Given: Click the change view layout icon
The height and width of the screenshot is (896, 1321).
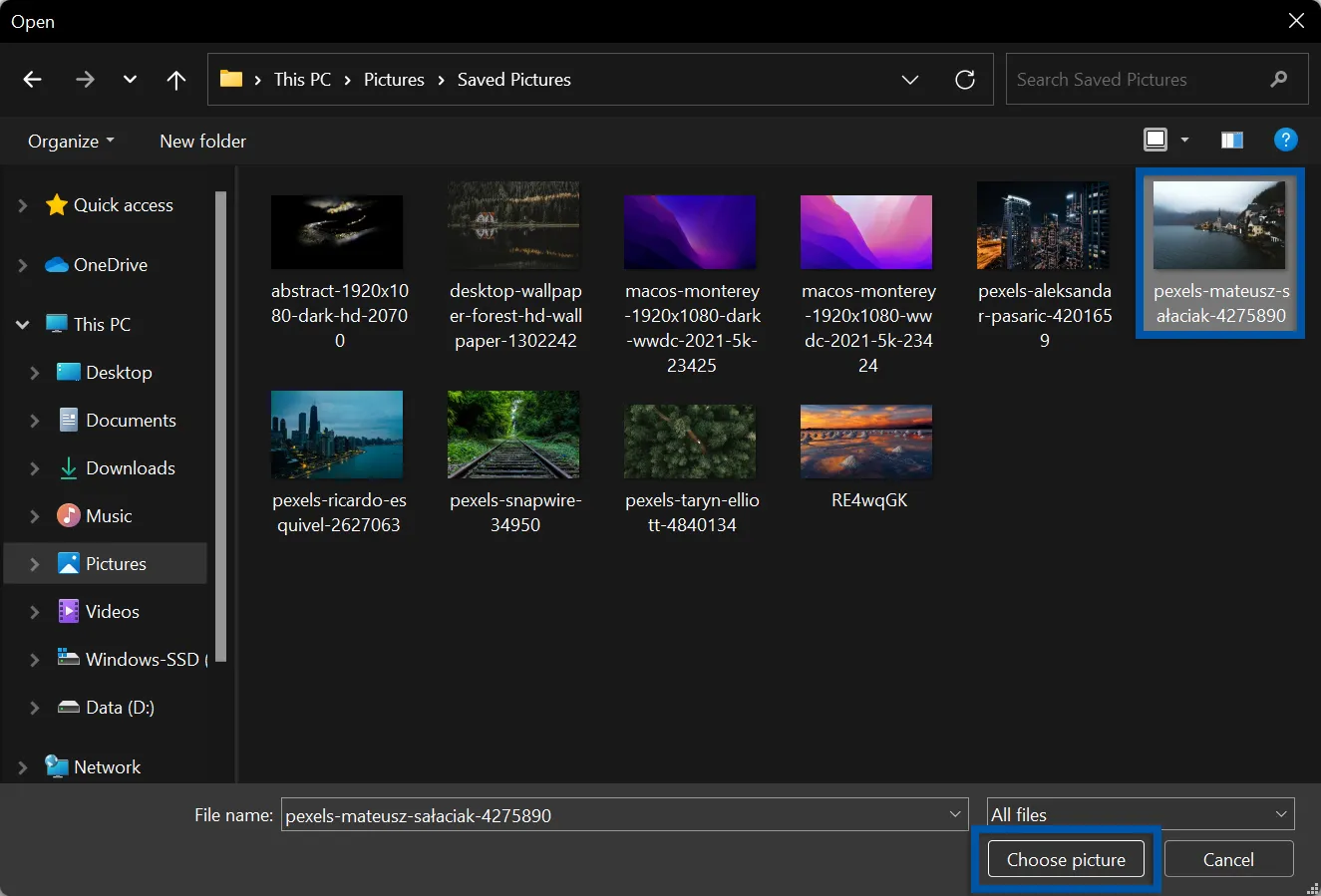Looking at the screenshot, I should 1156,141.
